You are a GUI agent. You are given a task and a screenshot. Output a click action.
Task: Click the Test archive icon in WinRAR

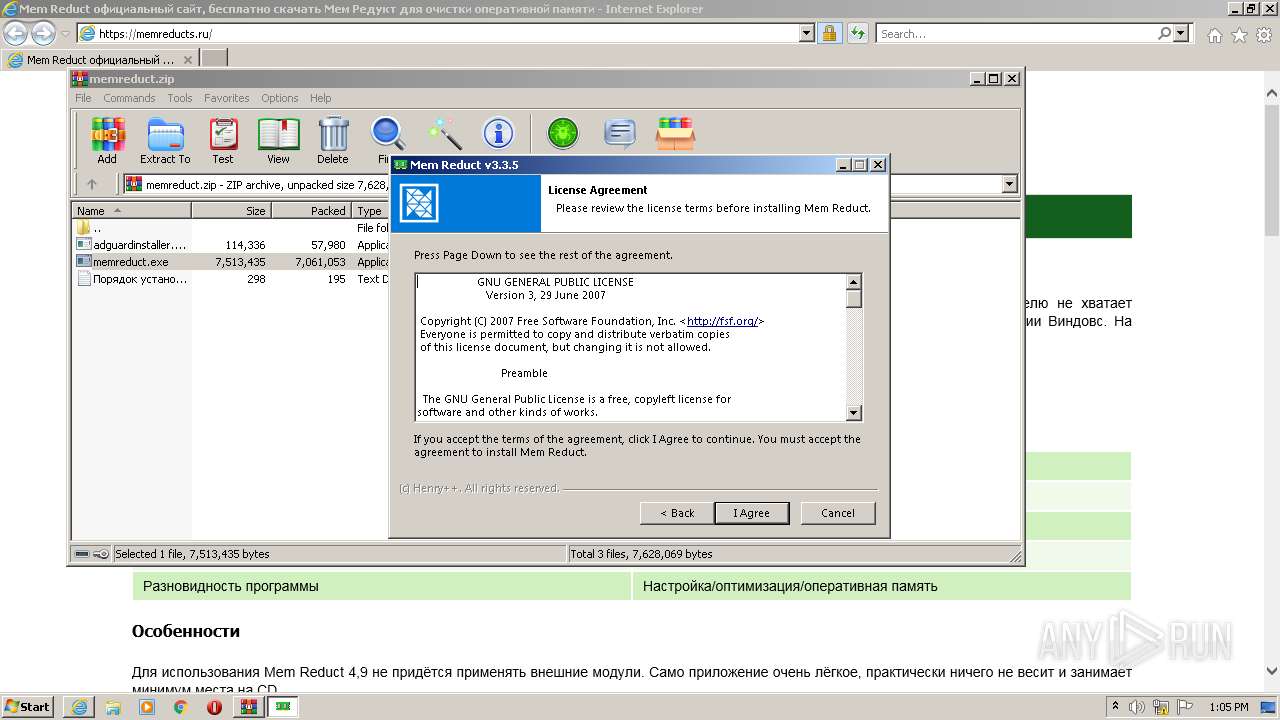click(x=222, y=141)
